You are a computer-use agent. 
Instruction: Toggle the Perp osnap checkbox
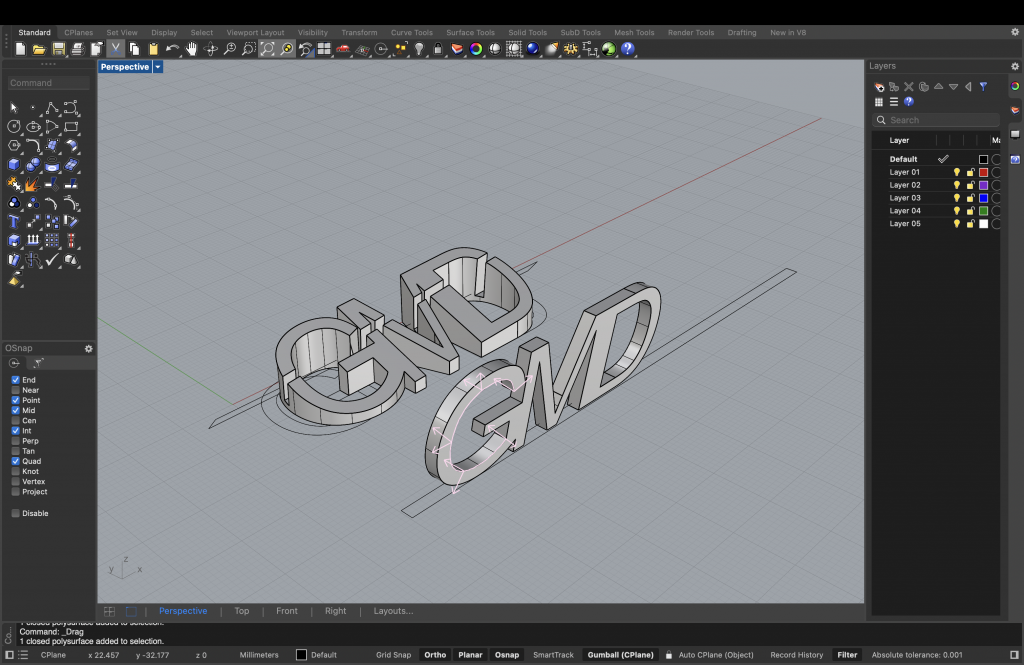(x=16, y=441)
